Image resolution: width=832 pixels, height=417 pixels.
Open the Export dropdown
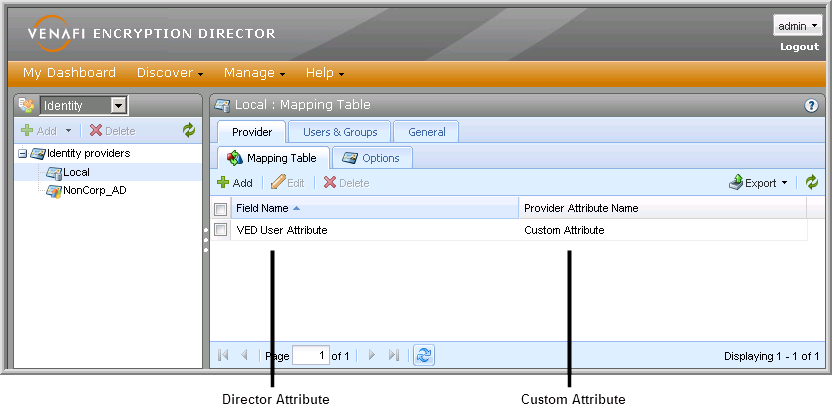point(759,183)
